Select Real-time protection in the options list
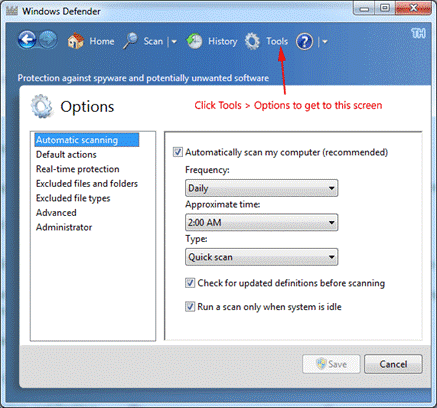 tap(78, 169)
